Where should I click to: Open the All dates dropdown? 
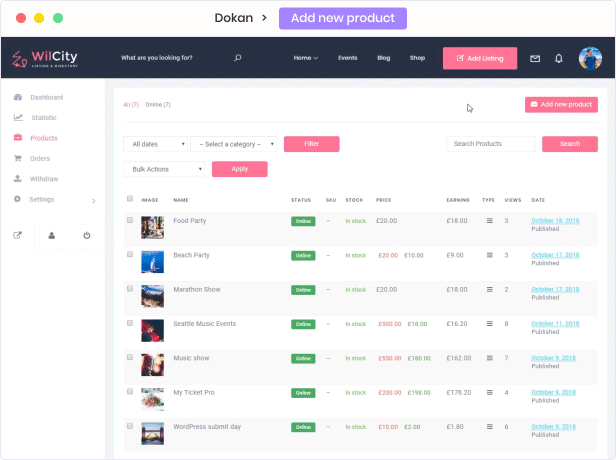[x=156, y=144]
